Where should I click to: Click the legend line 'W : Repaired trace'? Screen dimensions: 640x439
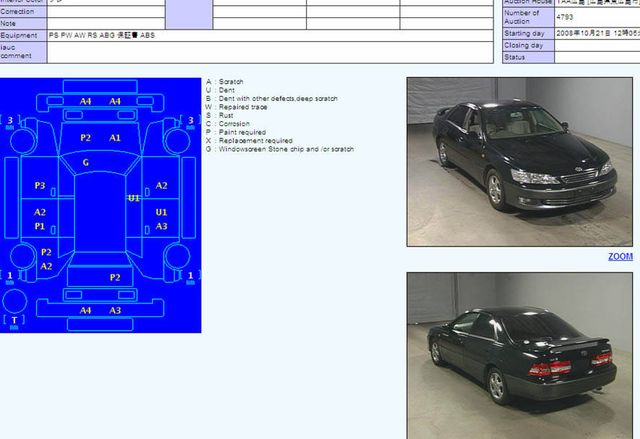237,107
